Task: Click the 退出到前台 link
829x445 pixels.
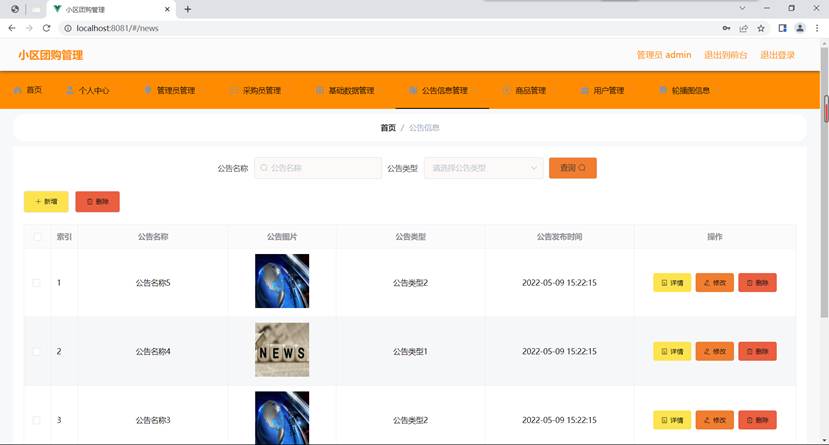Action: coord(725,55)
